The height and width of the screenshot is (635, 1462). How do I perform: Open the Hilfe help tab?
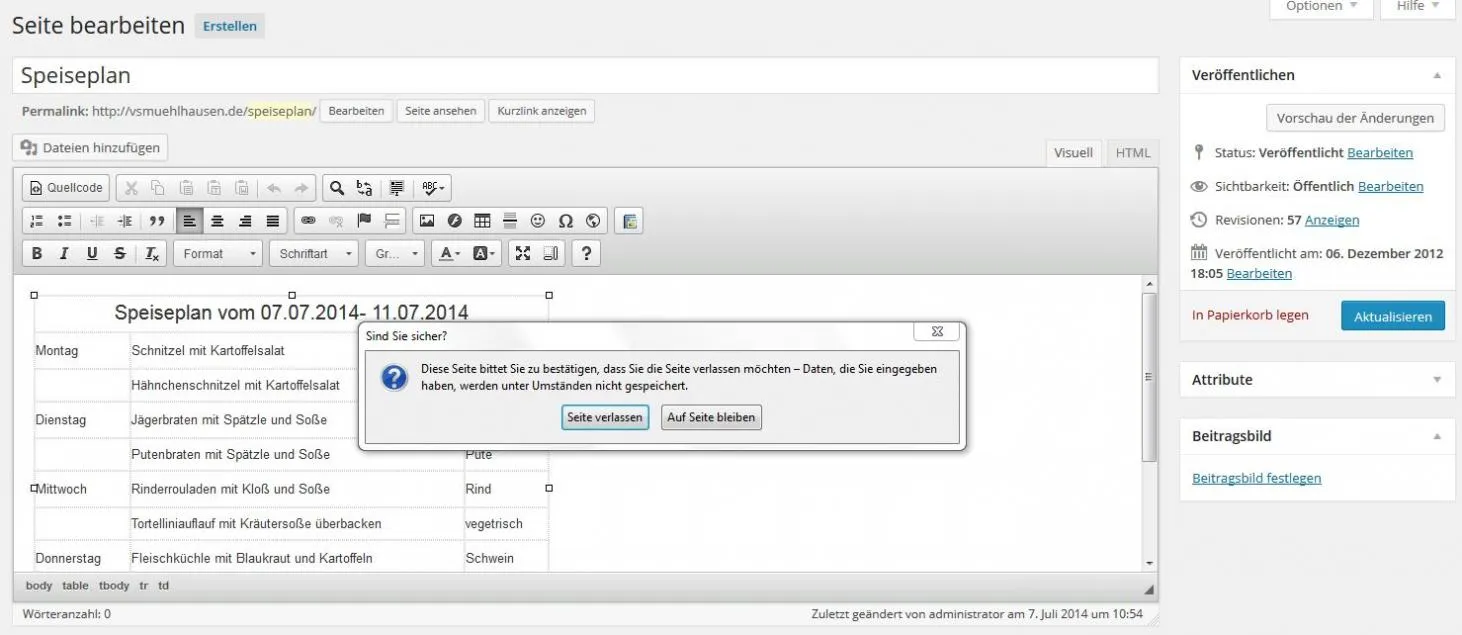1417,6
